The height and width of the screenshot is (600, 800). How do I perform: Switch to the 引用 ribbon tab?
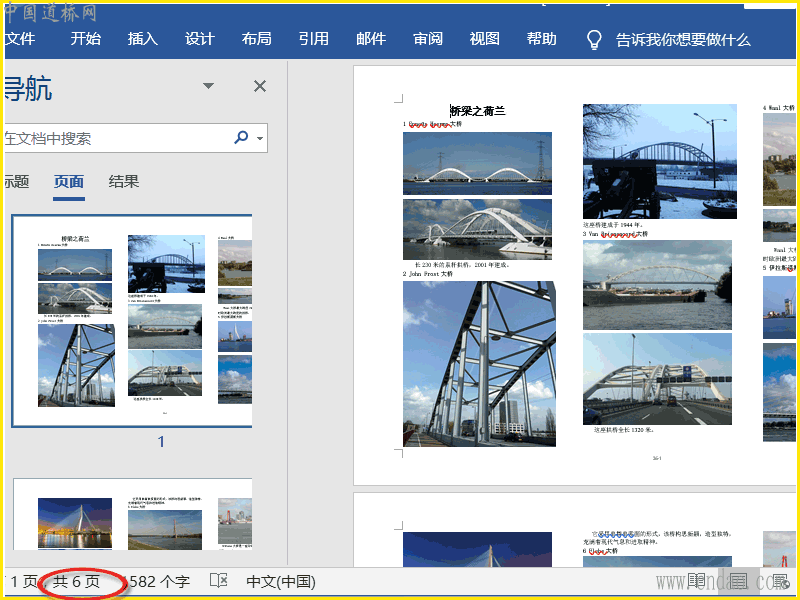tap(313, 39)
